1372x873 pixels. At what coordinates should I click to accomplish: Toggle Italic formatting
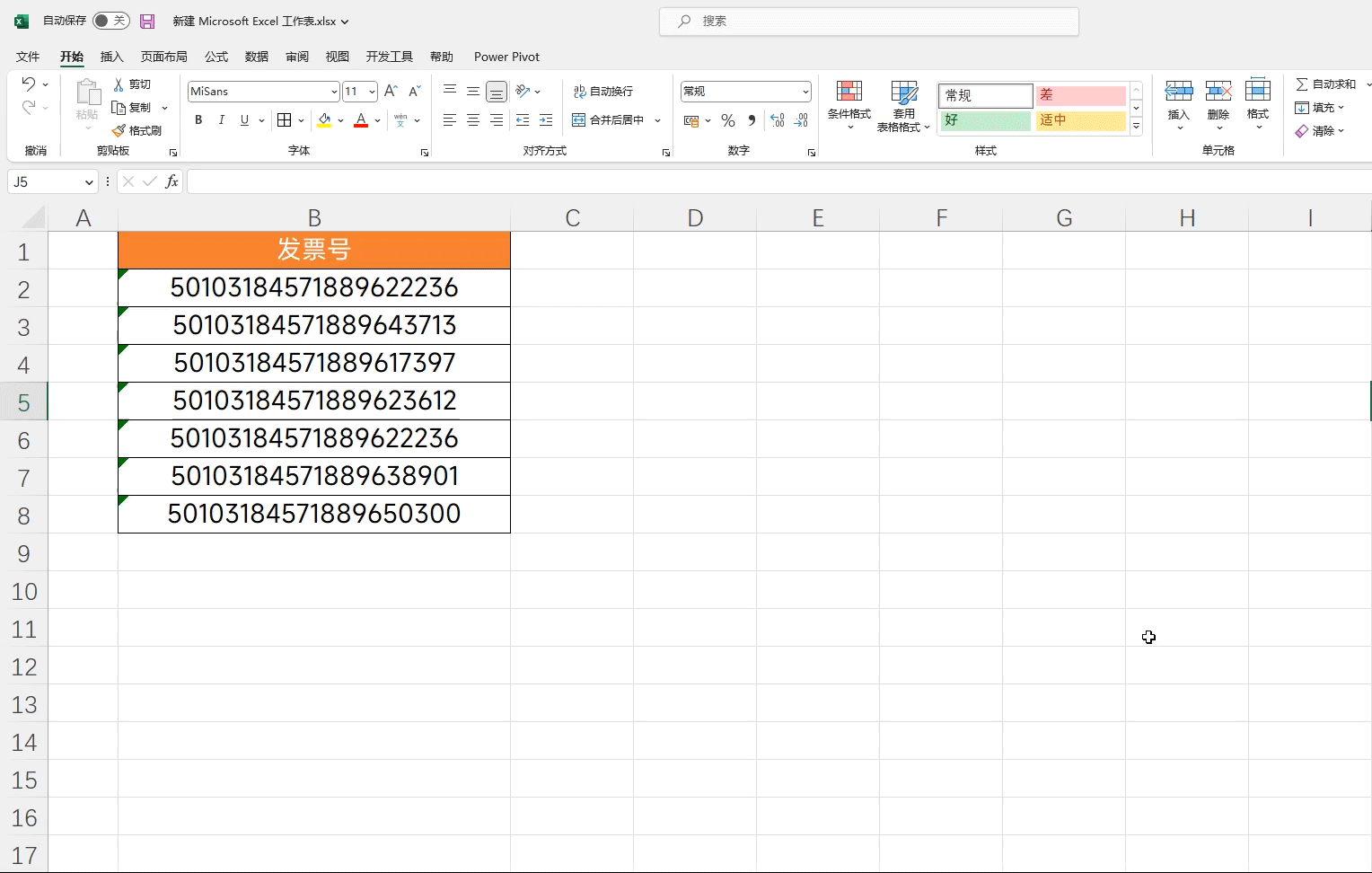pos(221,119)
